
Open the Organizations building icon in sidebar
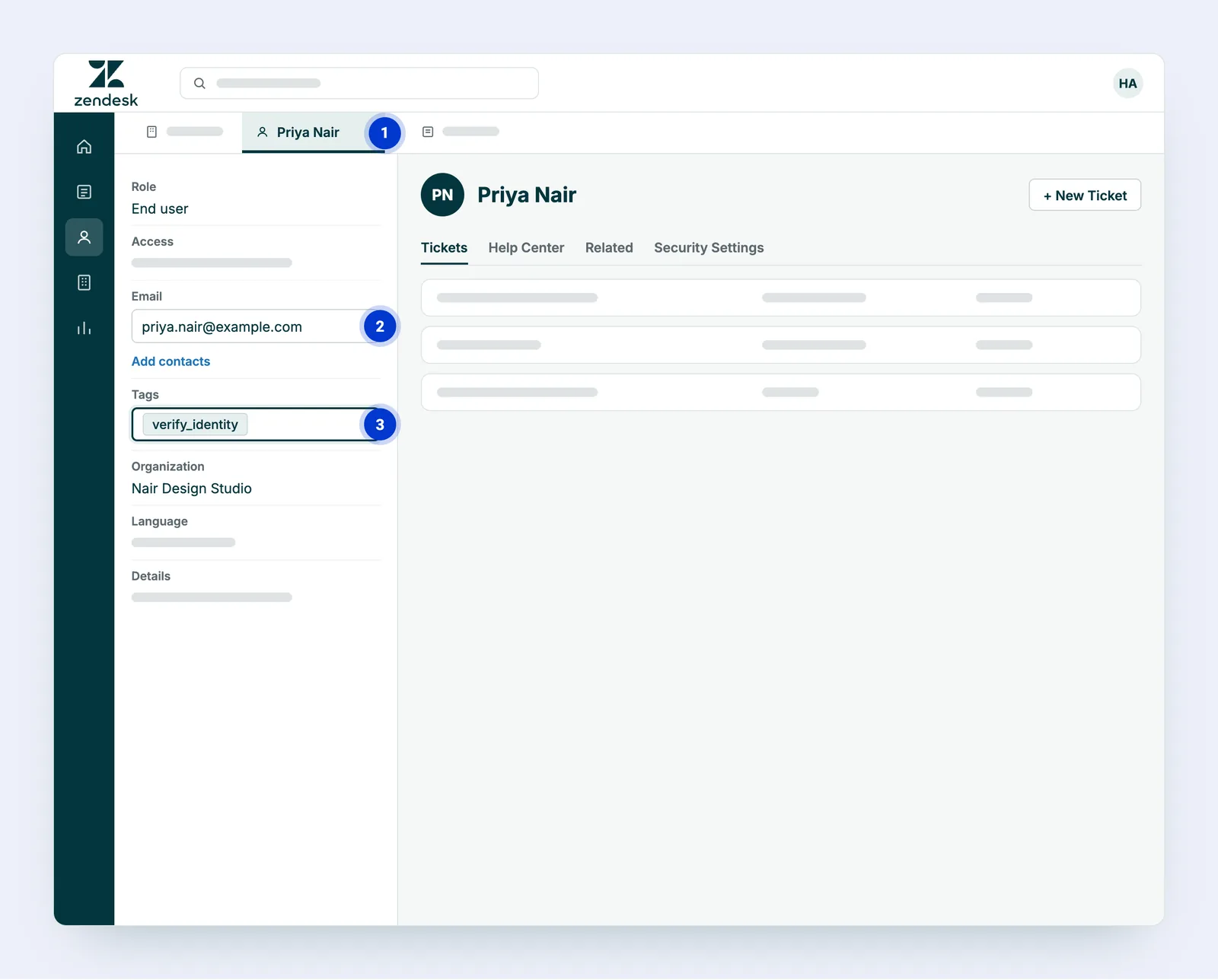[x=84, y=282]
